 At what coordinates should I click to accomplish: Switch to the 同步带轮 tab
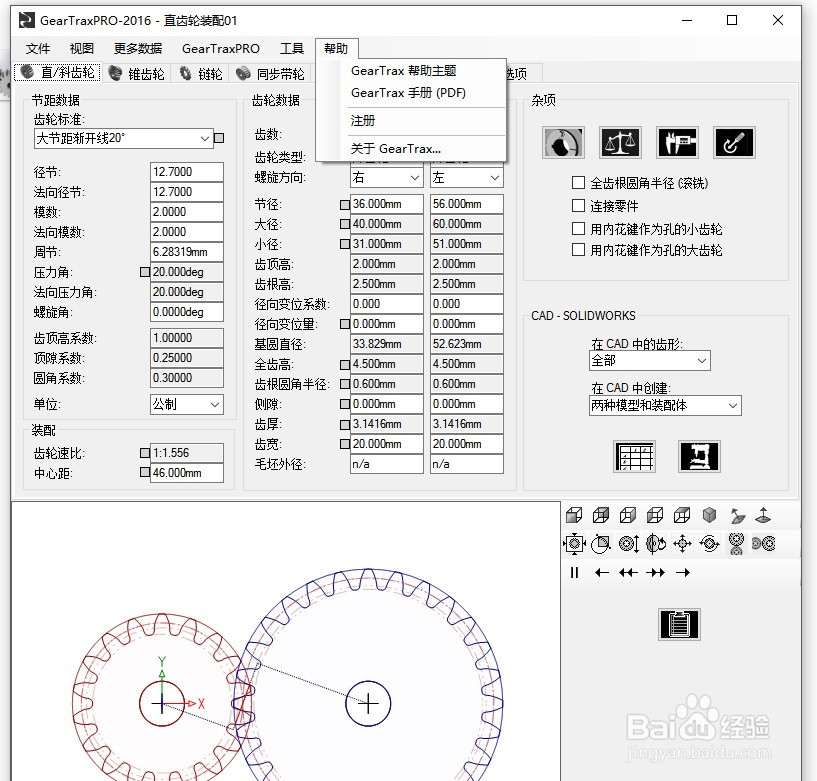pyautogui.click(x=270, y=73)
